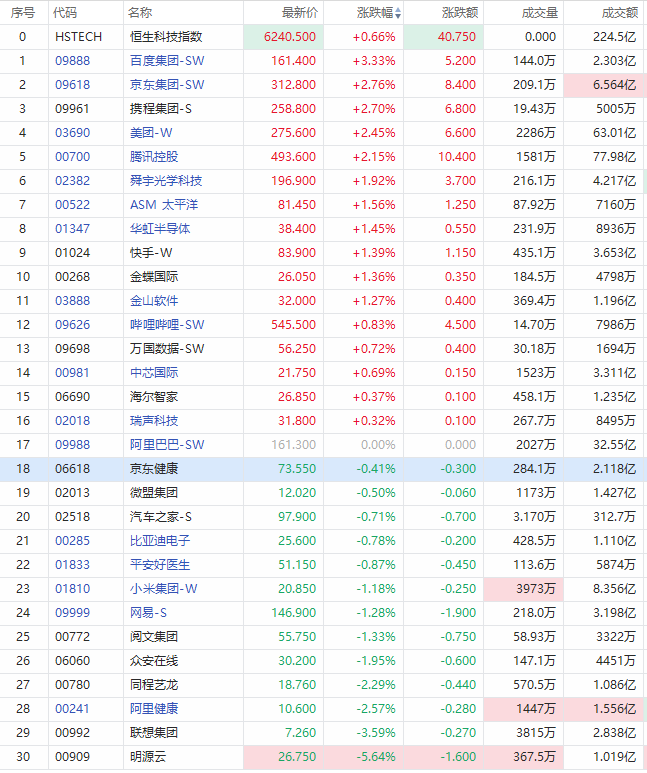Click the sort arrow icon beside 涨跌幅
647x773 pixels.
pos(398,13)
